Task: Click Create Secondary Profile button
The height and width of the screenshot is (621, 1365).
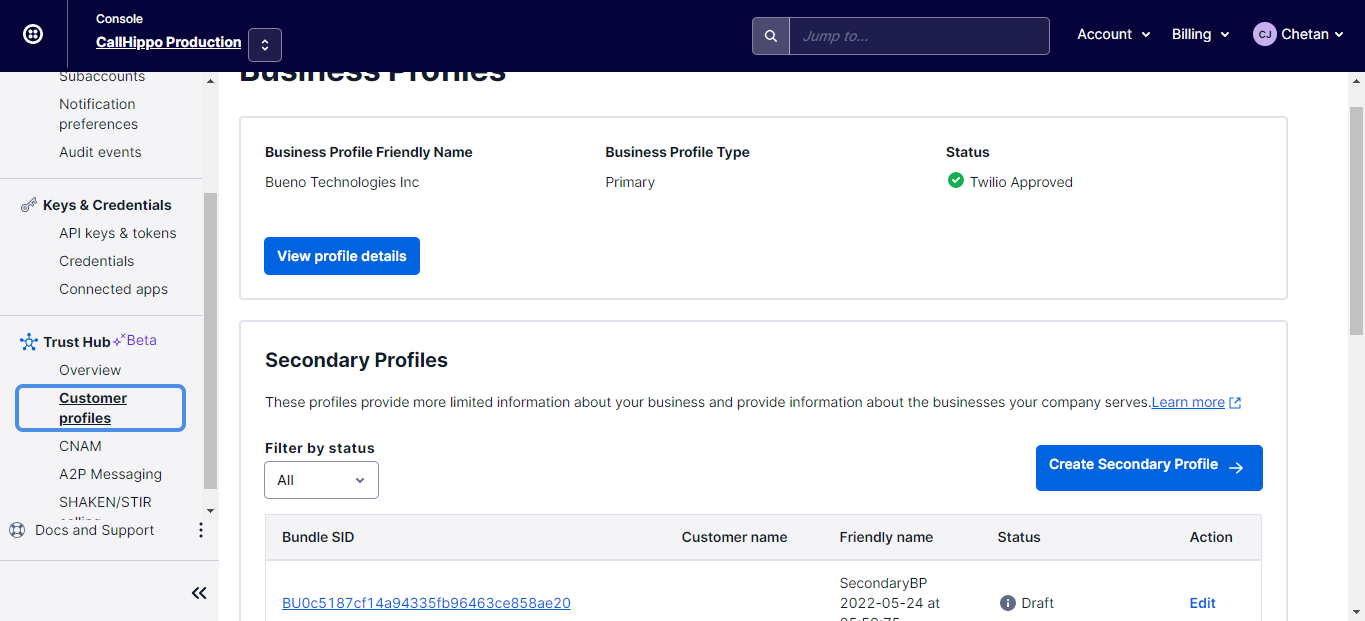Action: pyautogui.click(x=1149, y=468)
